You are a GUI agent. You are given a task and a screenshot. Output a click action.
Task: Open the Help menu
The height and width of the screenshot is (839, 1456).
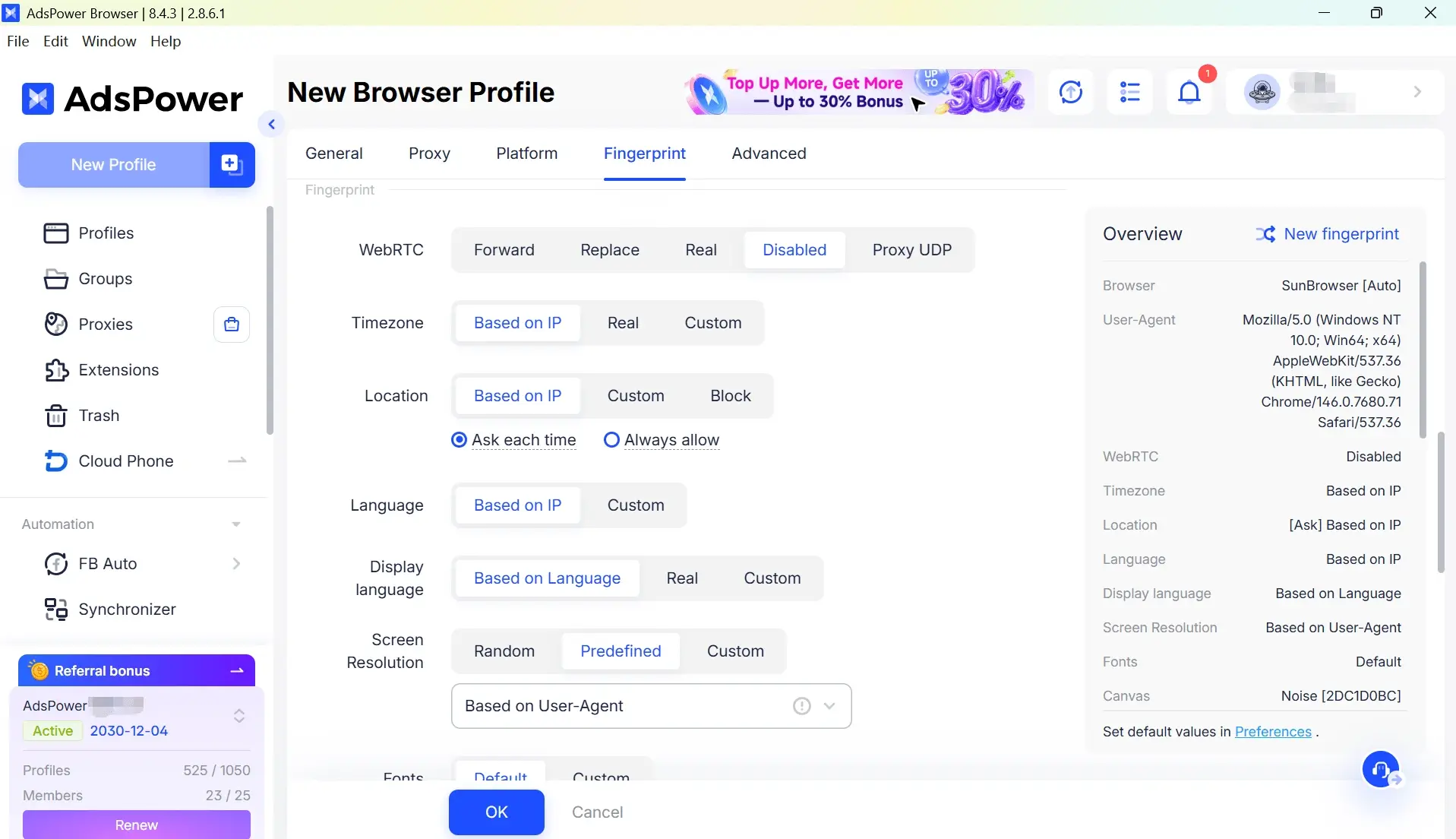point(166,41)
